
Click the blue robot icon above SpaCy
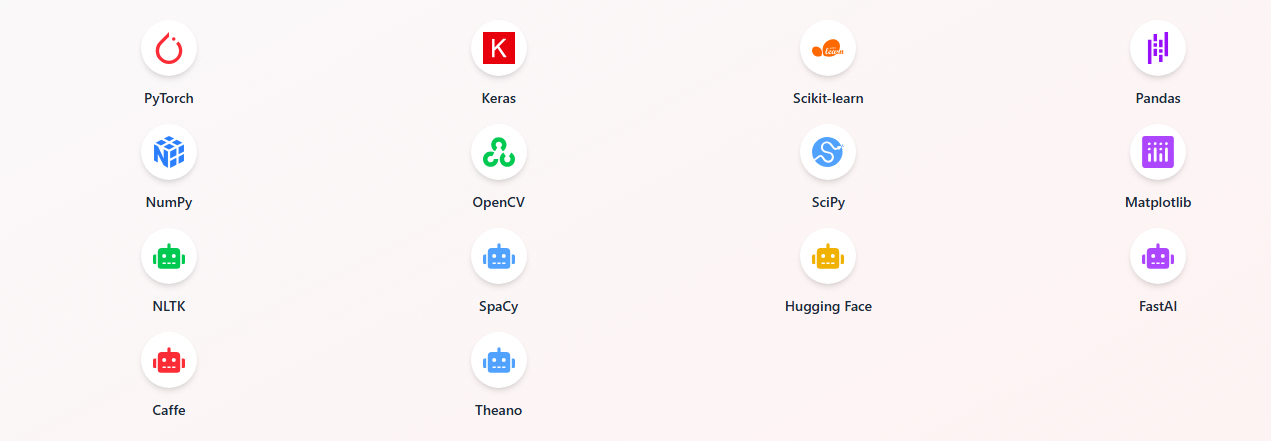(x=499, y=256)
